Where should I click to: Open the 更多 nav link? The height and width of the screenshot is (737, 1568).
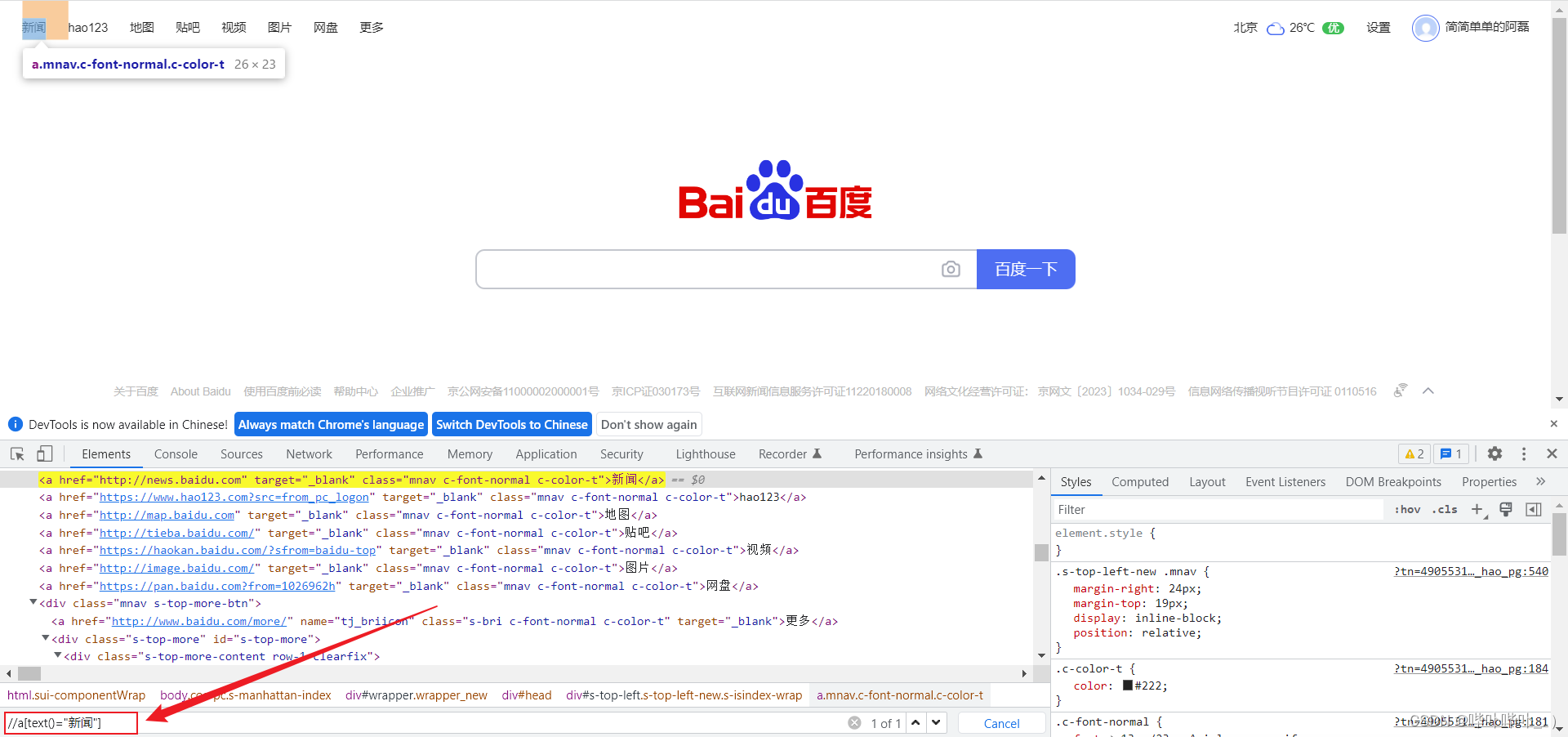tap(372, 28)
